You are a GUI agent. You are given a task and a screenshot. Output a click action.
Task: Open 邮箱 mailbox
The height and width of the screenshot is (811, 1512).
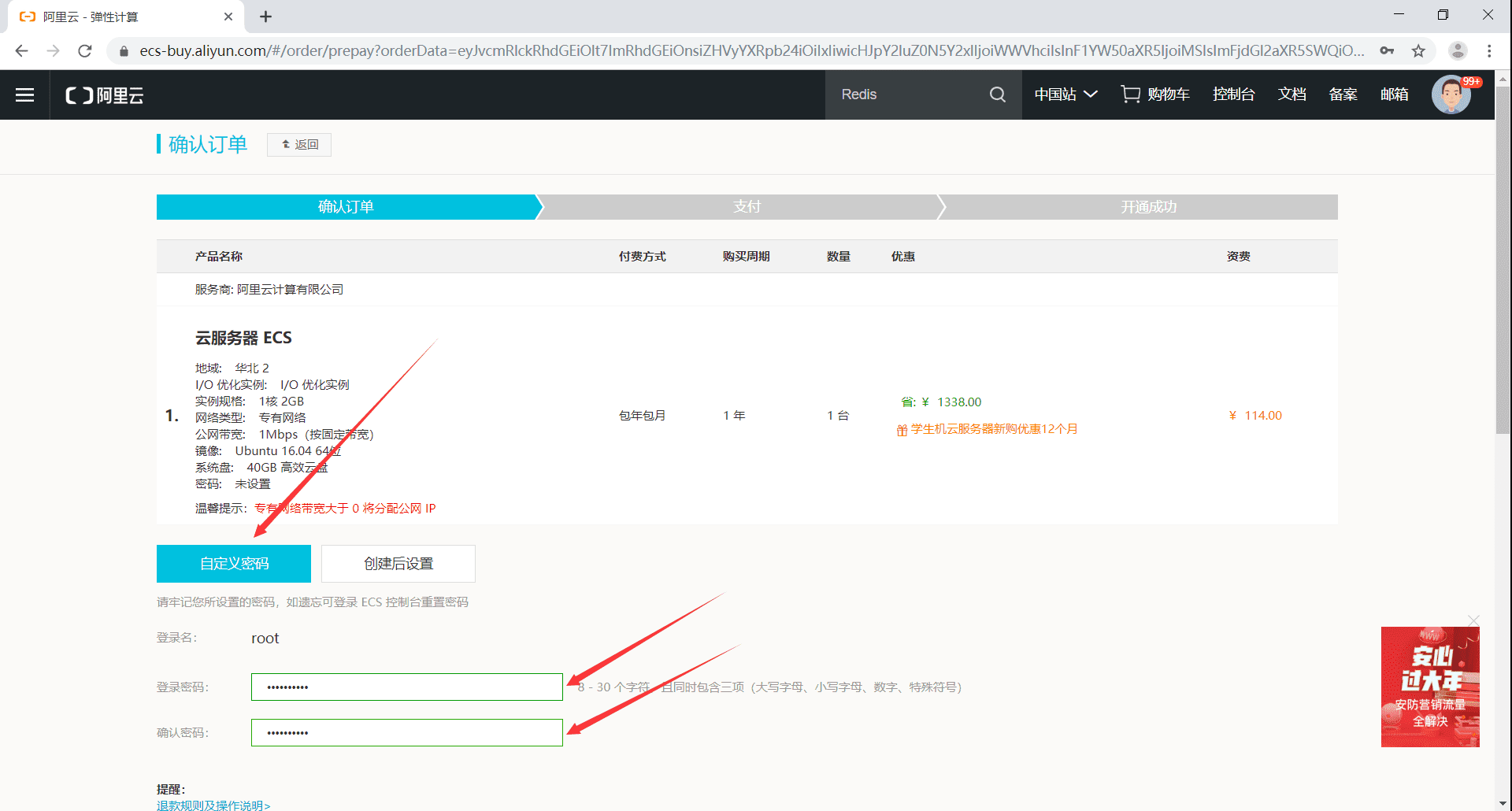(x=1394, y=94)
